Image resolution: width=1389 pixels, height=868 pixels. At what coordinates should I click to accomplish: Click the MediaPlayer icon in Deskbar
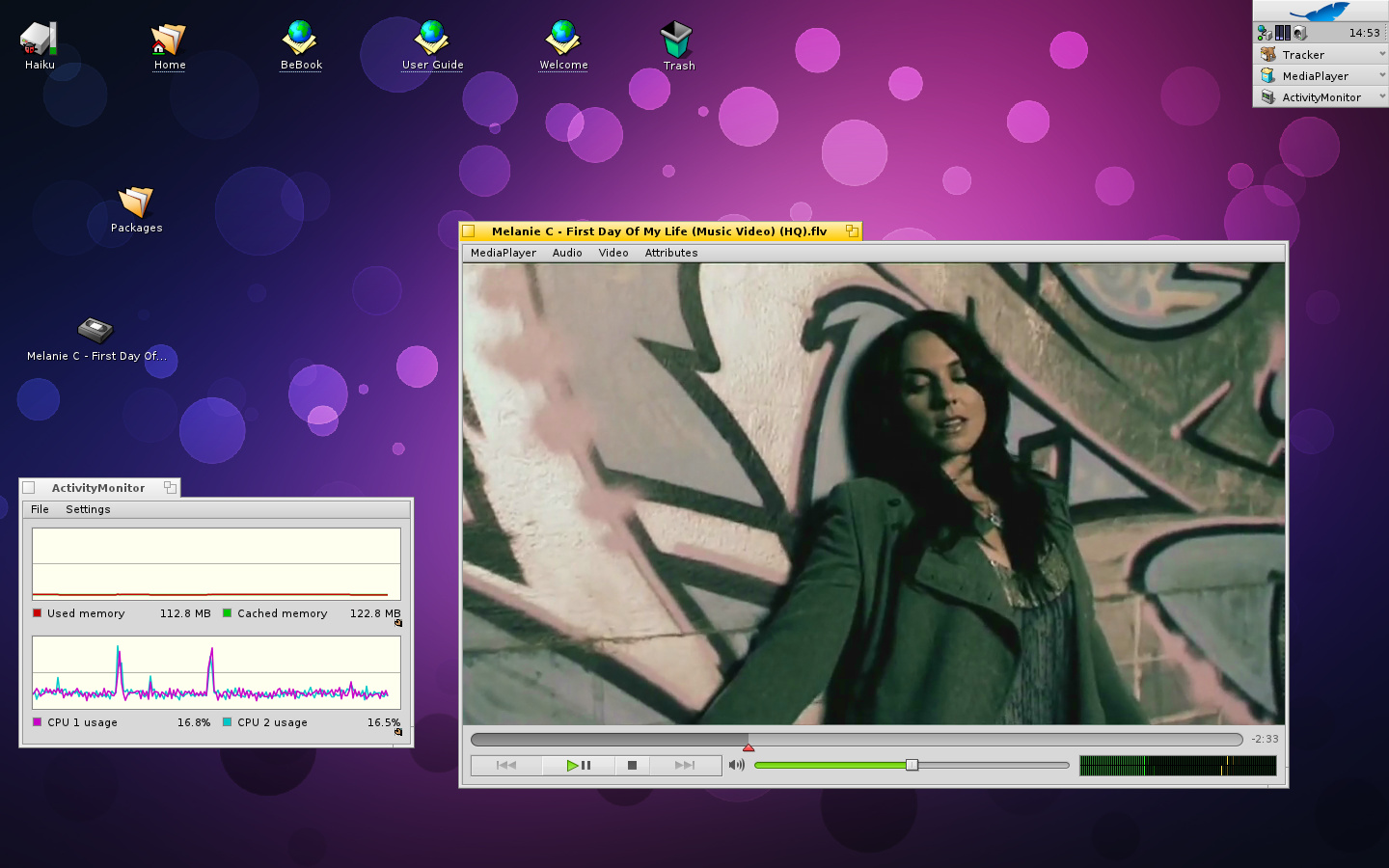pyautogui.click(x=1268, y=75)
